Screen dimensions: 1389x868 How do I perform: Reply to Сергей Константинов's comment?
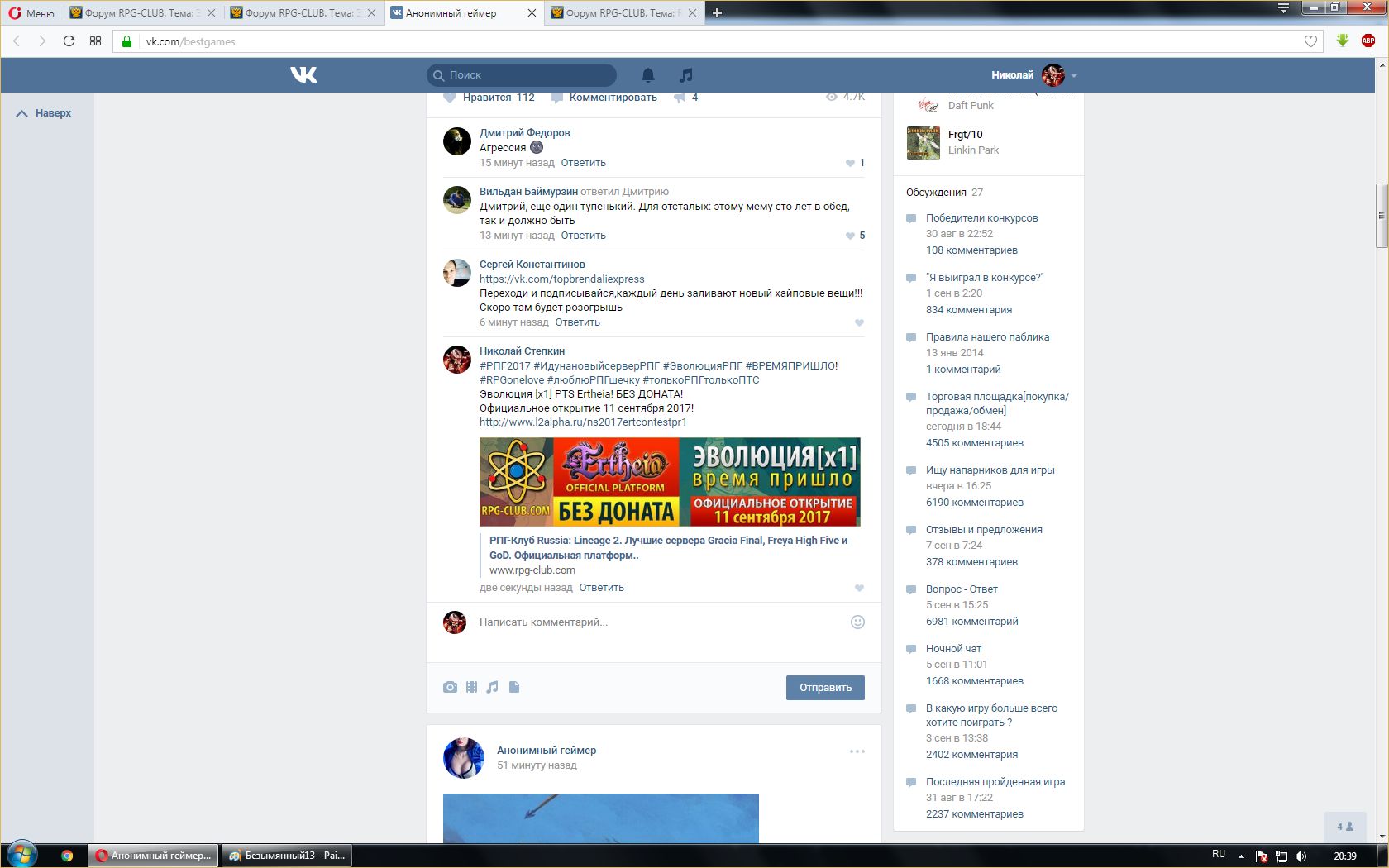[x=577, y=322]
